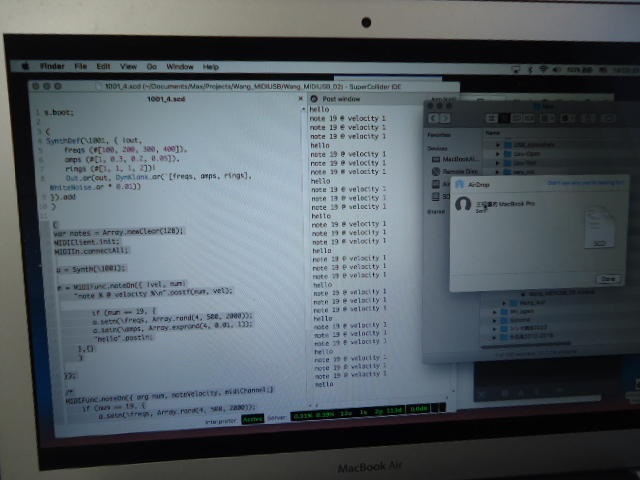640x480 pixels.
Task: Click the volume menu bar icon
Action: click(x=557, y=70)
